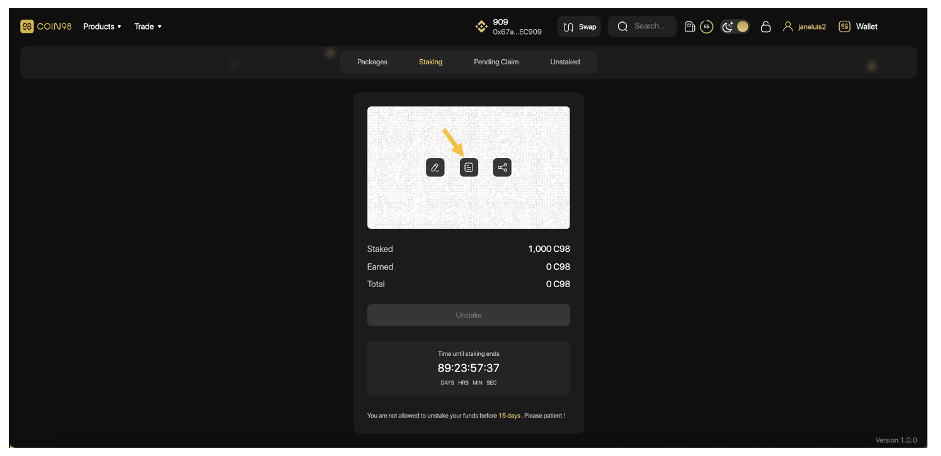The image size is (941, 456).
Task: Click the BNB chain wallet address icon
Action: click(x=481, y=27)
